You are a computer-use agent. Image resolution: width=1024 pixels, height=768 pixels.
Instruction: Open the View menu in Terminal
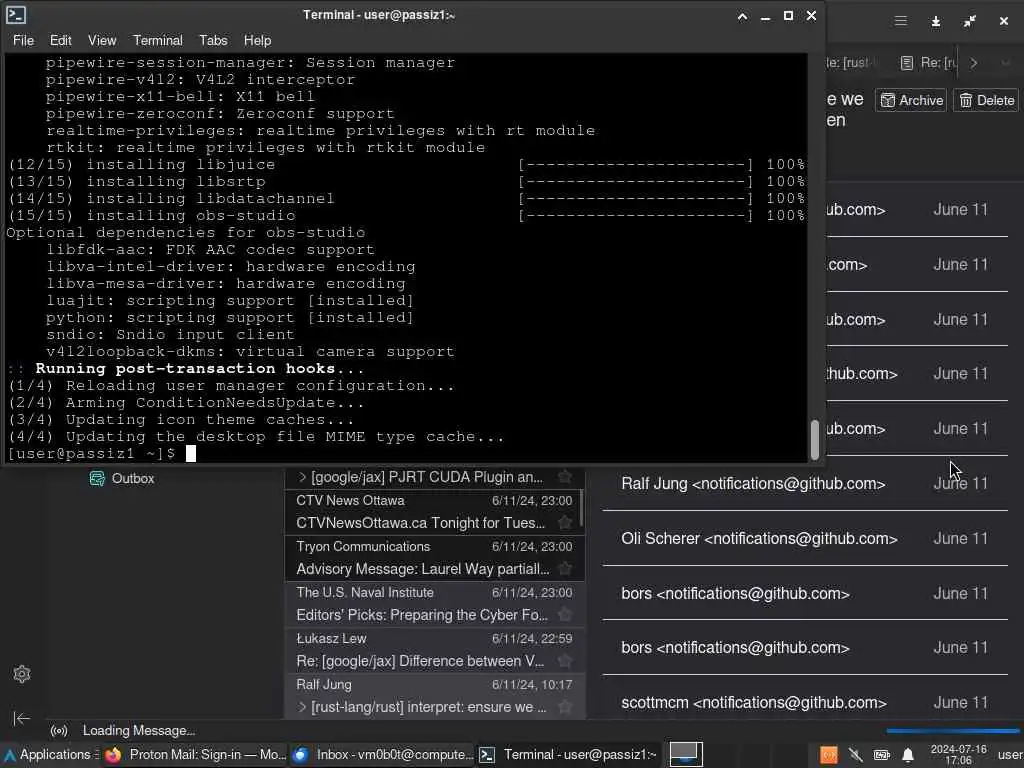pyautogui.click(x=102, y=40)
